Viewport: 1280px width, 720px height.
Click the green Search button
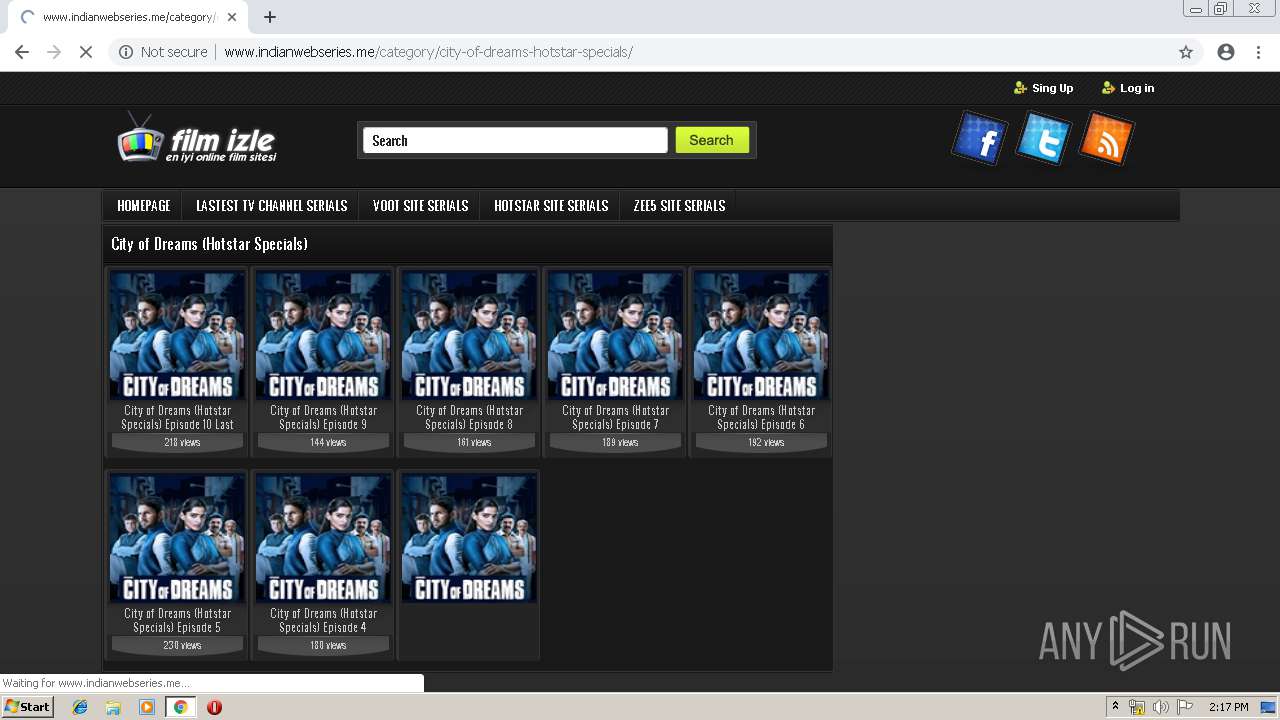click(x=711, y=140)
